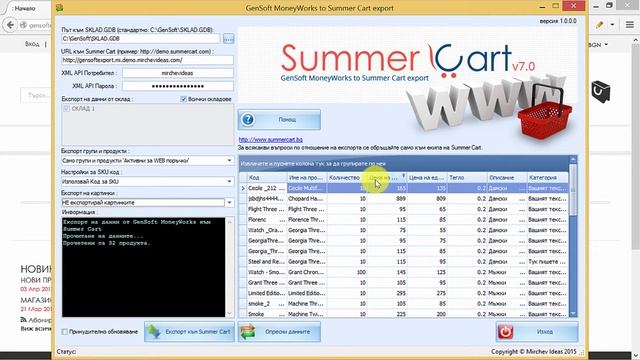The height and width of the screenshot is (360, 640).
Task: Click the pencil icon in browser toolbar
Action: coord(599,25)
